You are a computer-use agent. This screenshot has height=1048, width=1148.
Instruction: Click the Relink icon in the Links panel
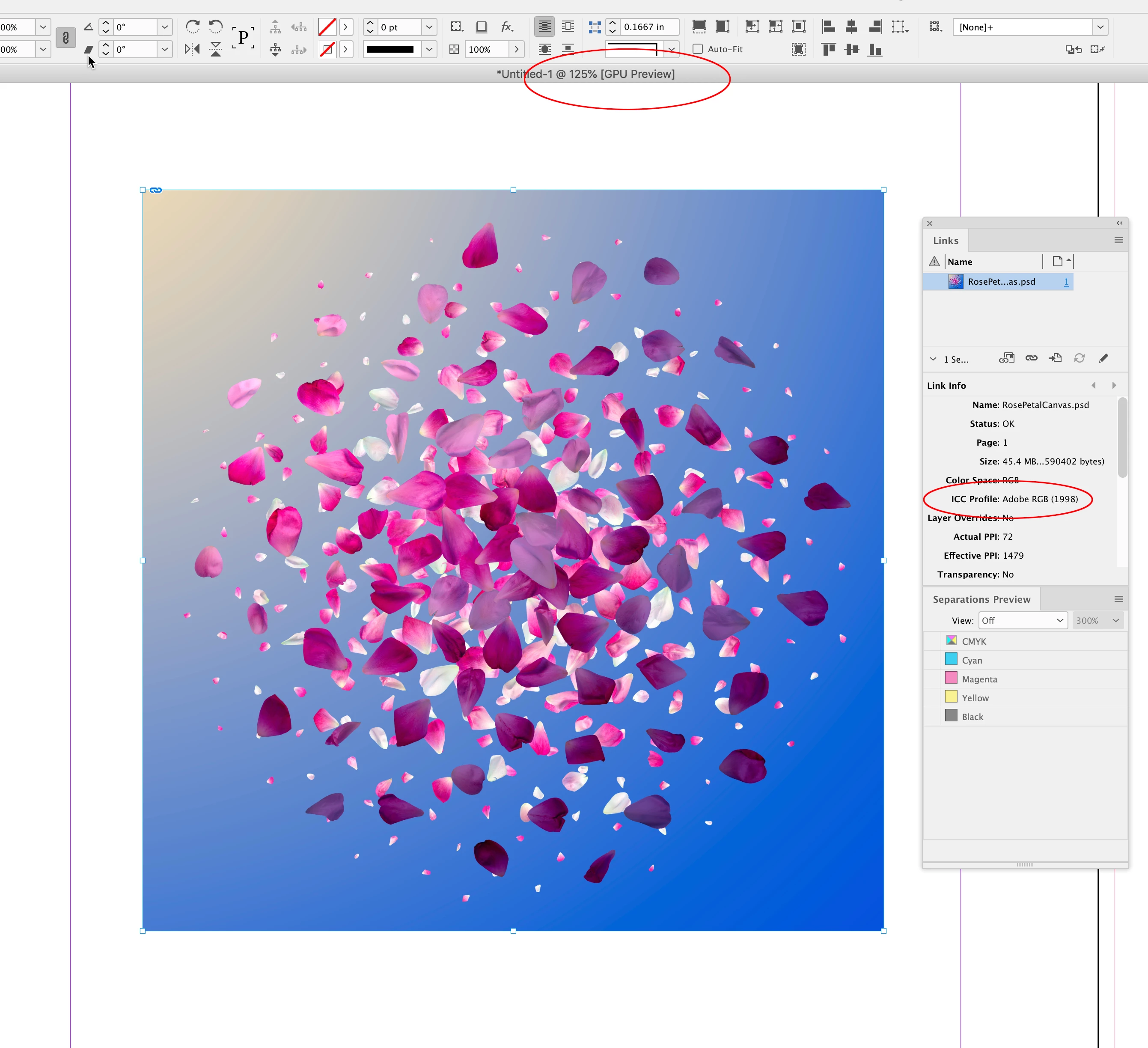point(1031,358)
